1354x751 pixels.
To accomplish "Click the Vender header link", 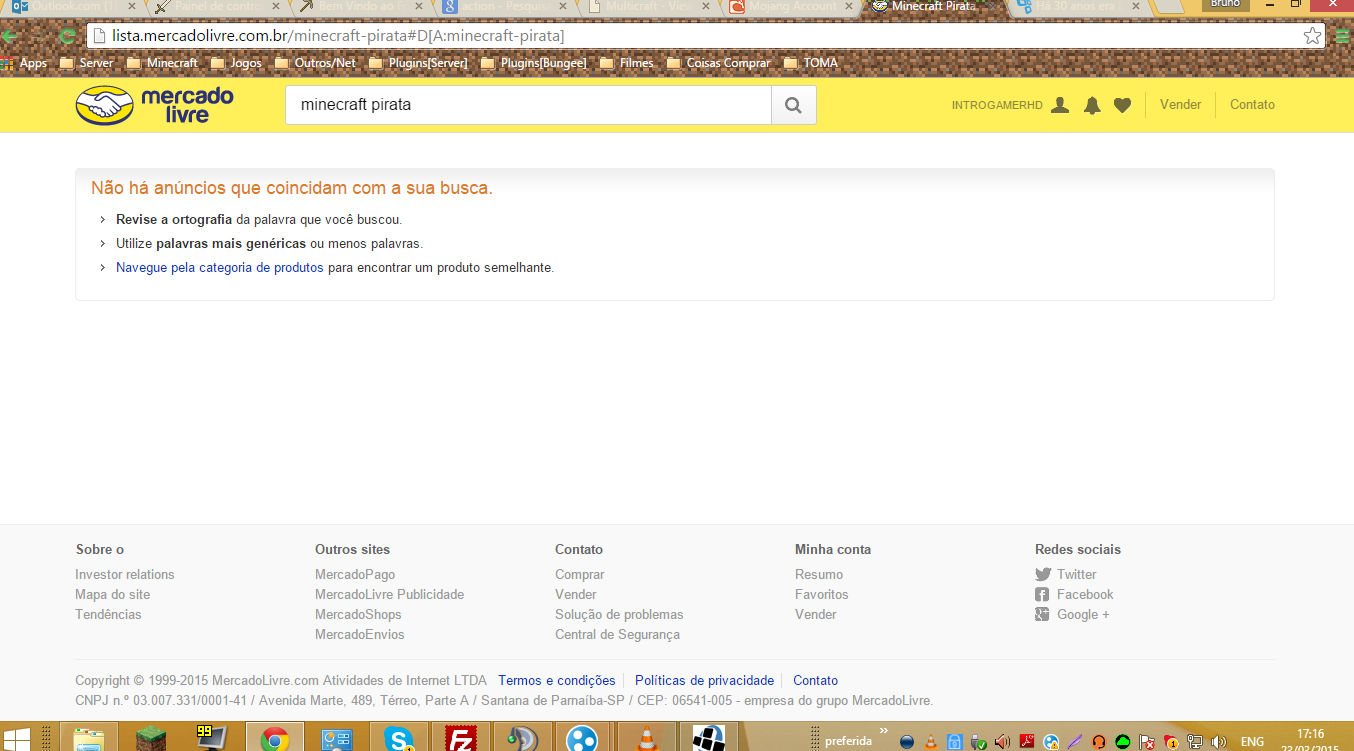I will [1180, 105].
